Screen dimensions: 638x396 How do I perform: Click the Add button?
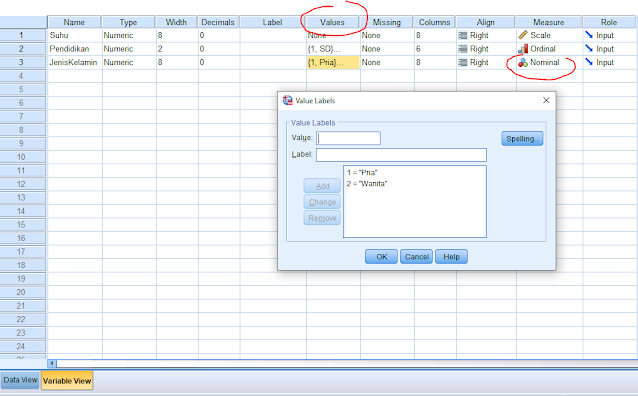pyautogui.click(x=322, y=186)
